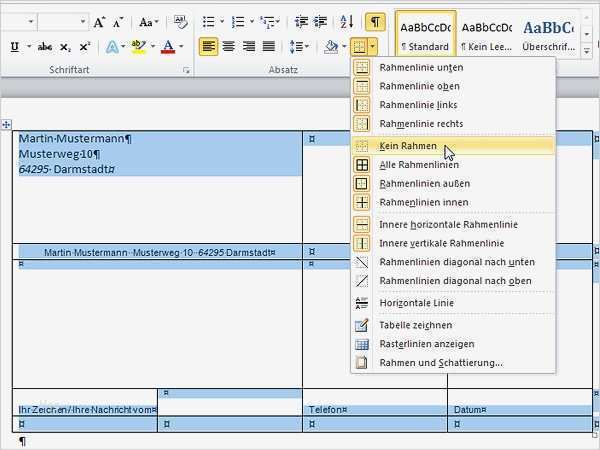Image resolution: width=600 pixels, height=450 pixels.
Task: Toggle superscript formatting
Action: coord(85,47)
